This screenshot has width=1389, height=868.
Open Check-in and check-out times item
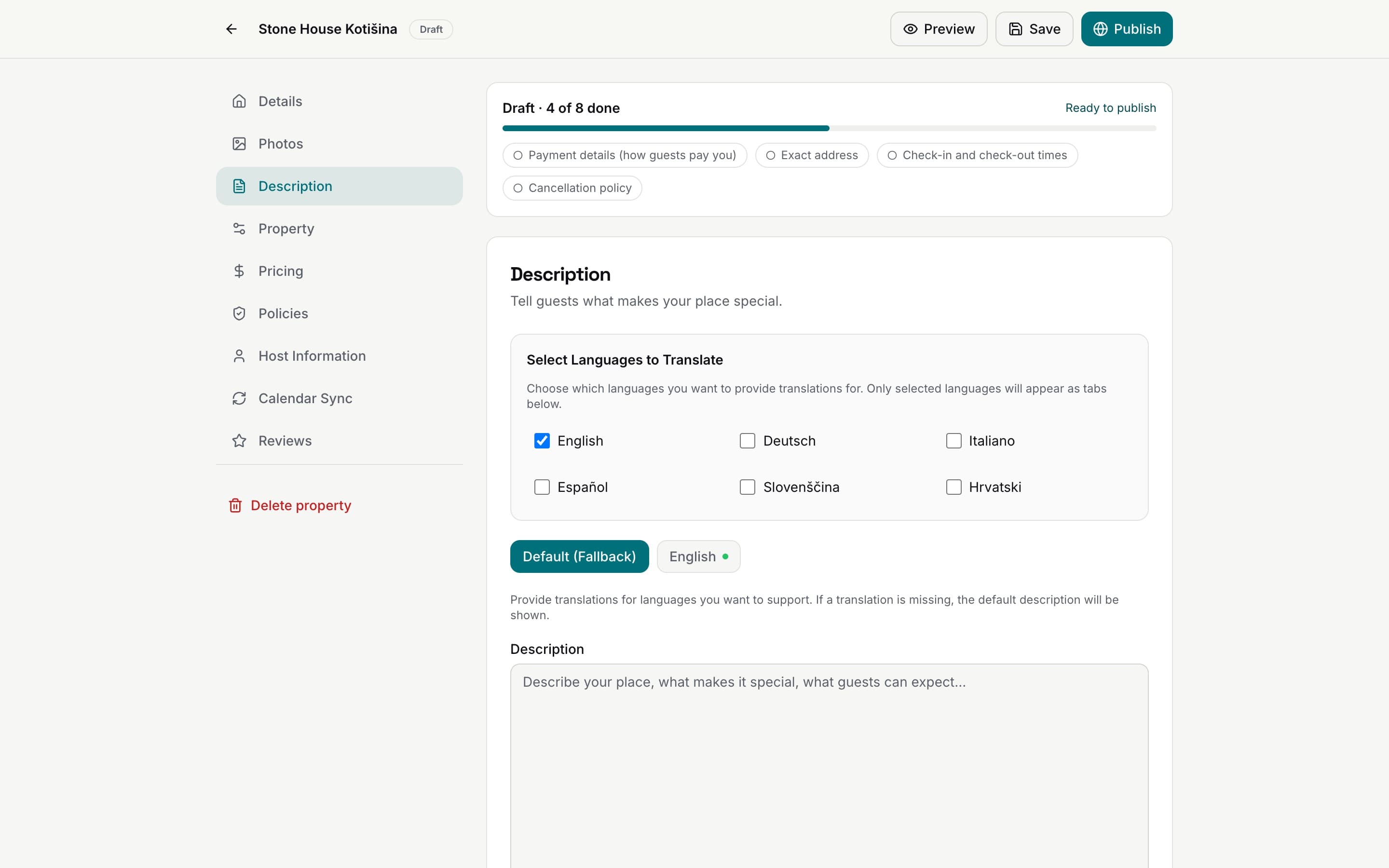tap(977, 155)
